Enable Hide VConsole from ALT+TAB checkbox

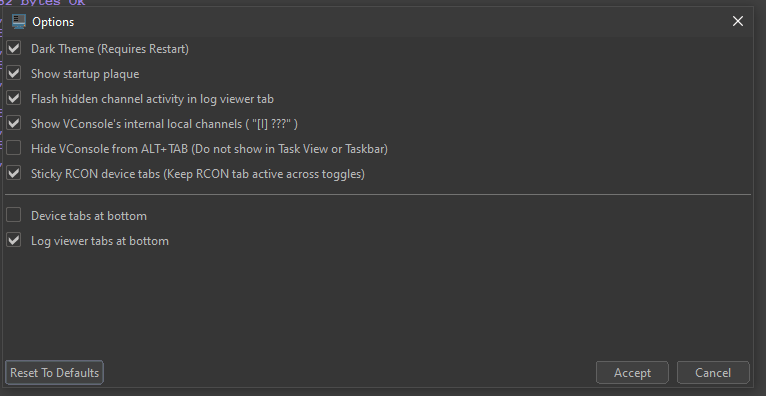click(x=14, y=148)
